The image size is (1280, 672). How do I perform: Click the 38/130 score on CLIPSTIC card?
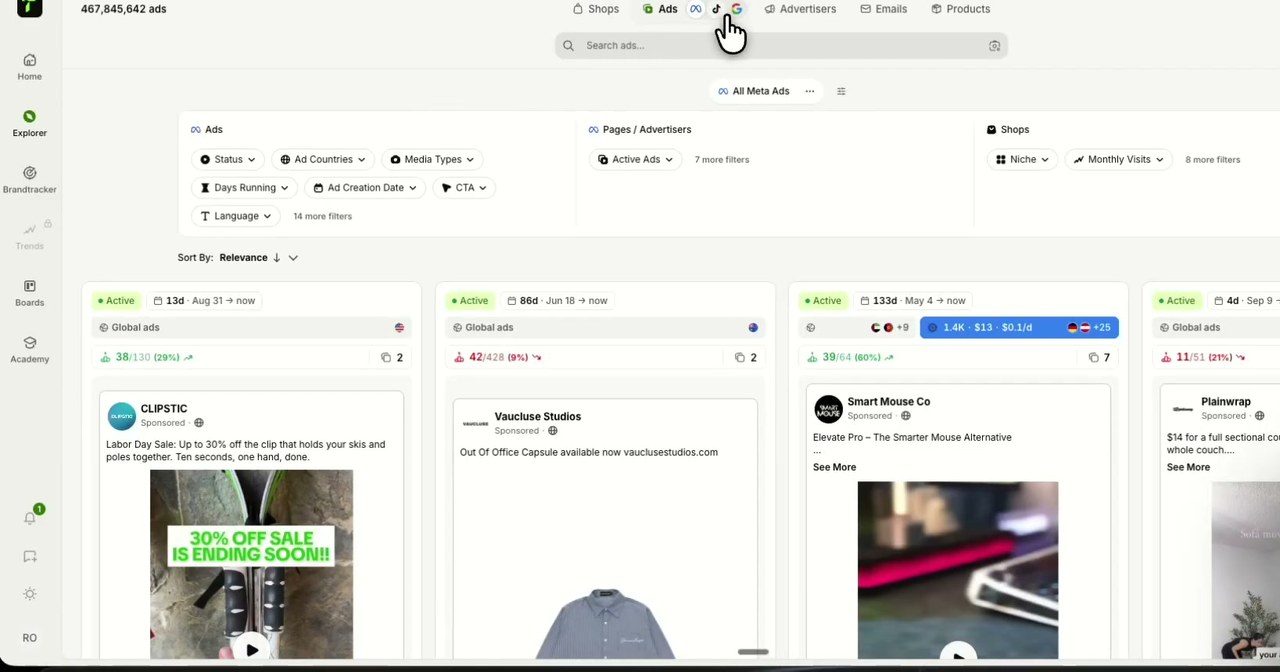(x=147, y=357)
